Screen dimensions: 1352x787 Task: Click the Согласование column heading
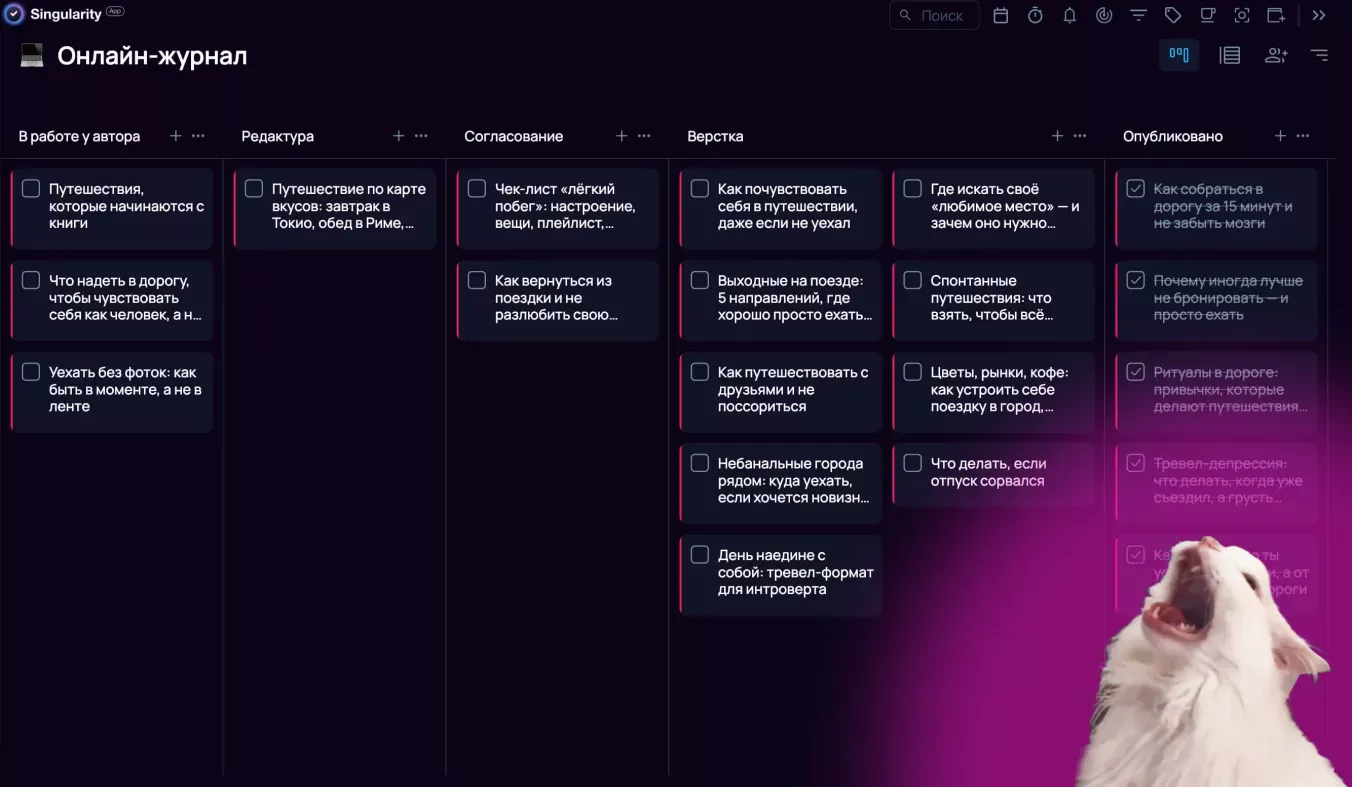click(514, 136)
